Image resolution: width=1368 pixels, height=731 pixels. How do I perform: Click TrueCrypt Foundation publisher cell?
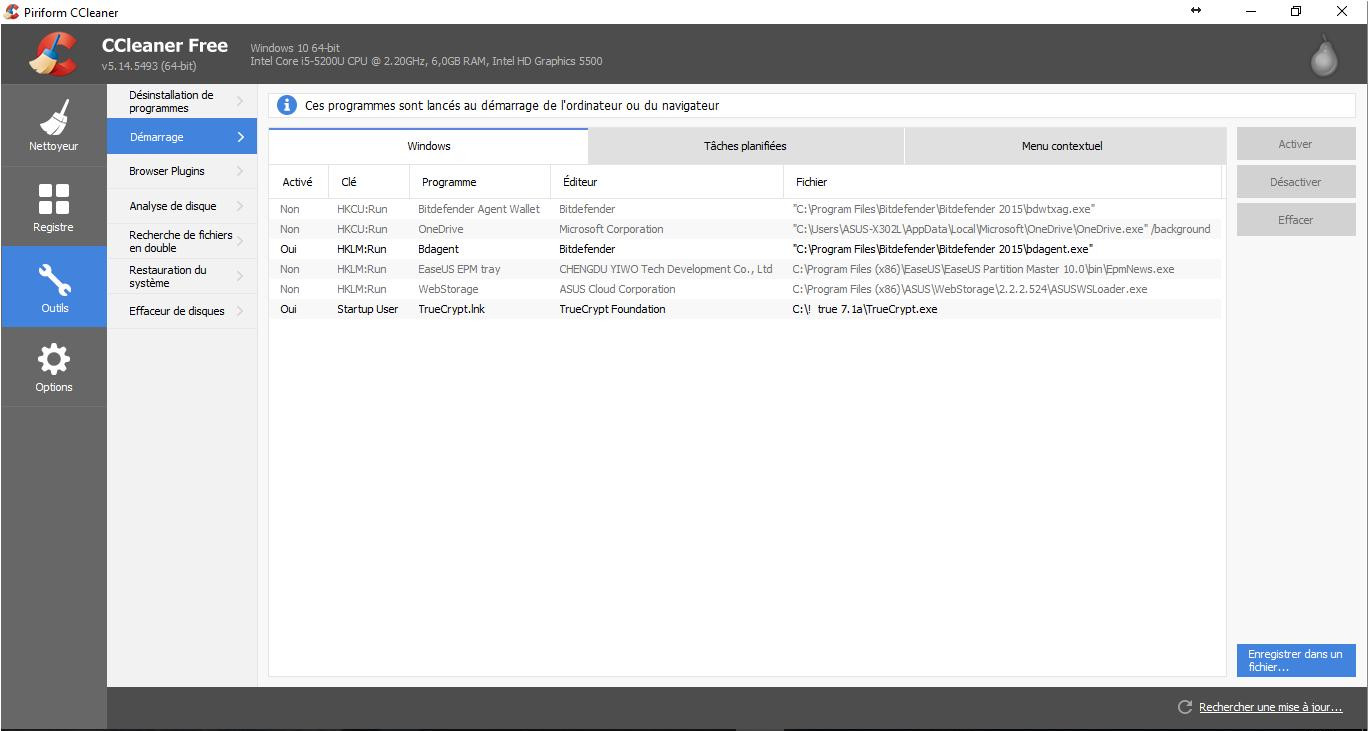(612, 309)
